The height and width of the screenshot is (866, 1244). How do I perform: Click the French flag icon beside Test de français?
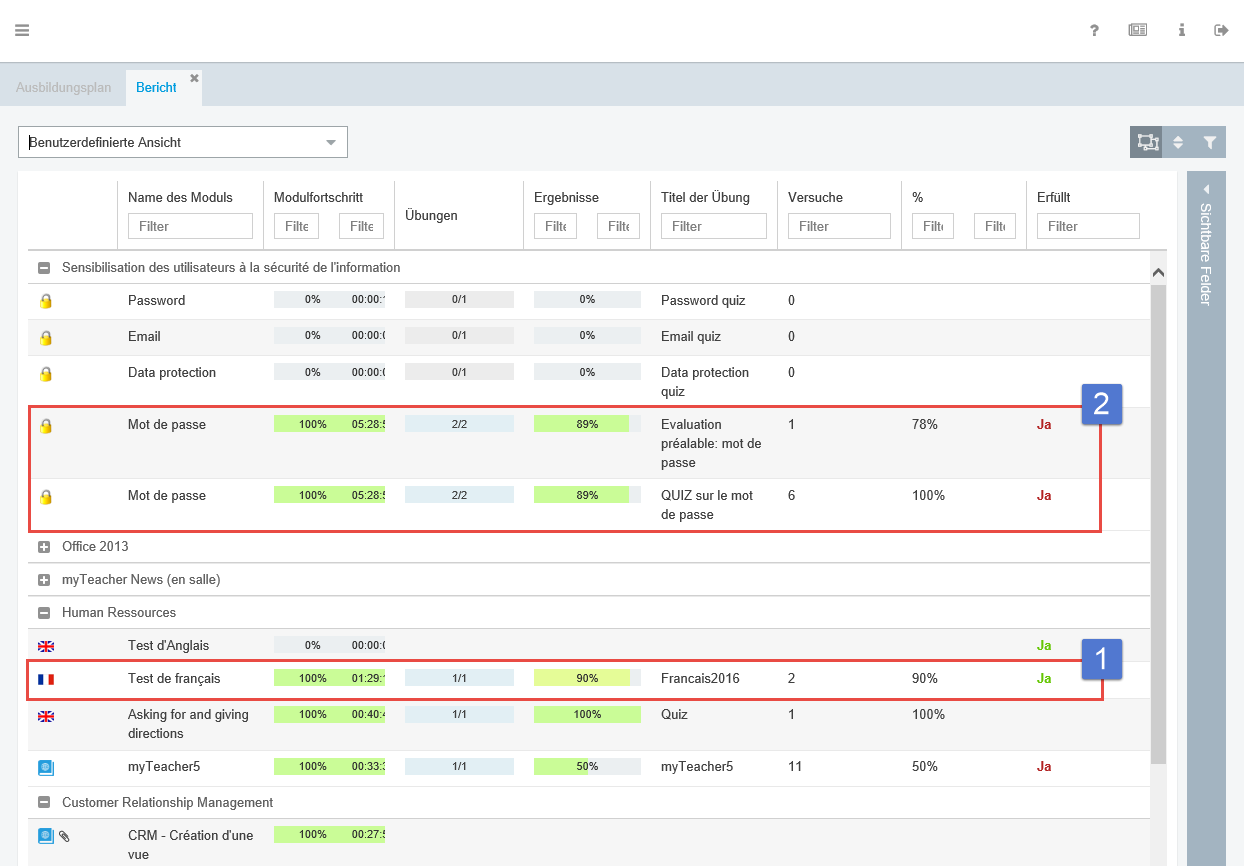(46, 679)
